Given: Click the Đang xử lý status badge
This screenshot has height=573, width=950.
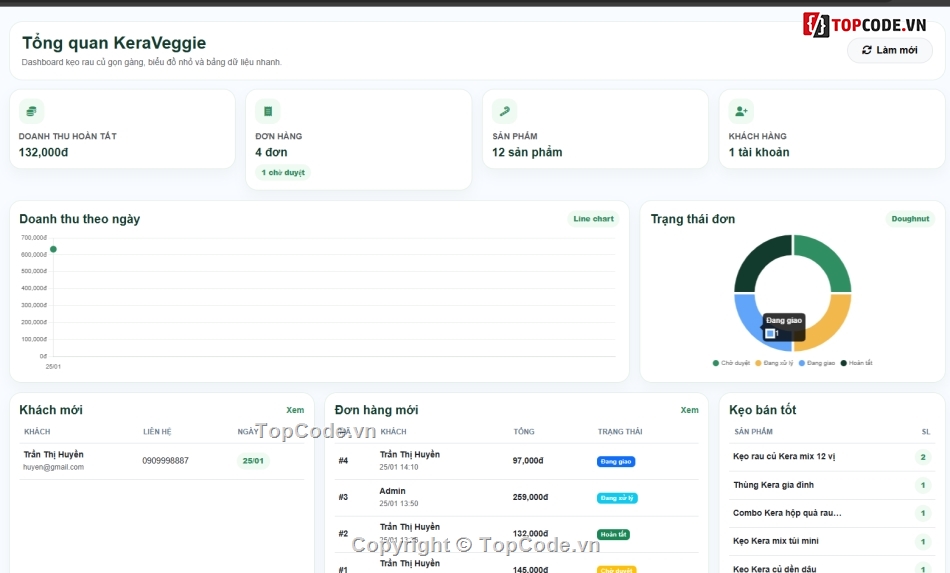Looking at the screenshot, I should coord(617,498).
